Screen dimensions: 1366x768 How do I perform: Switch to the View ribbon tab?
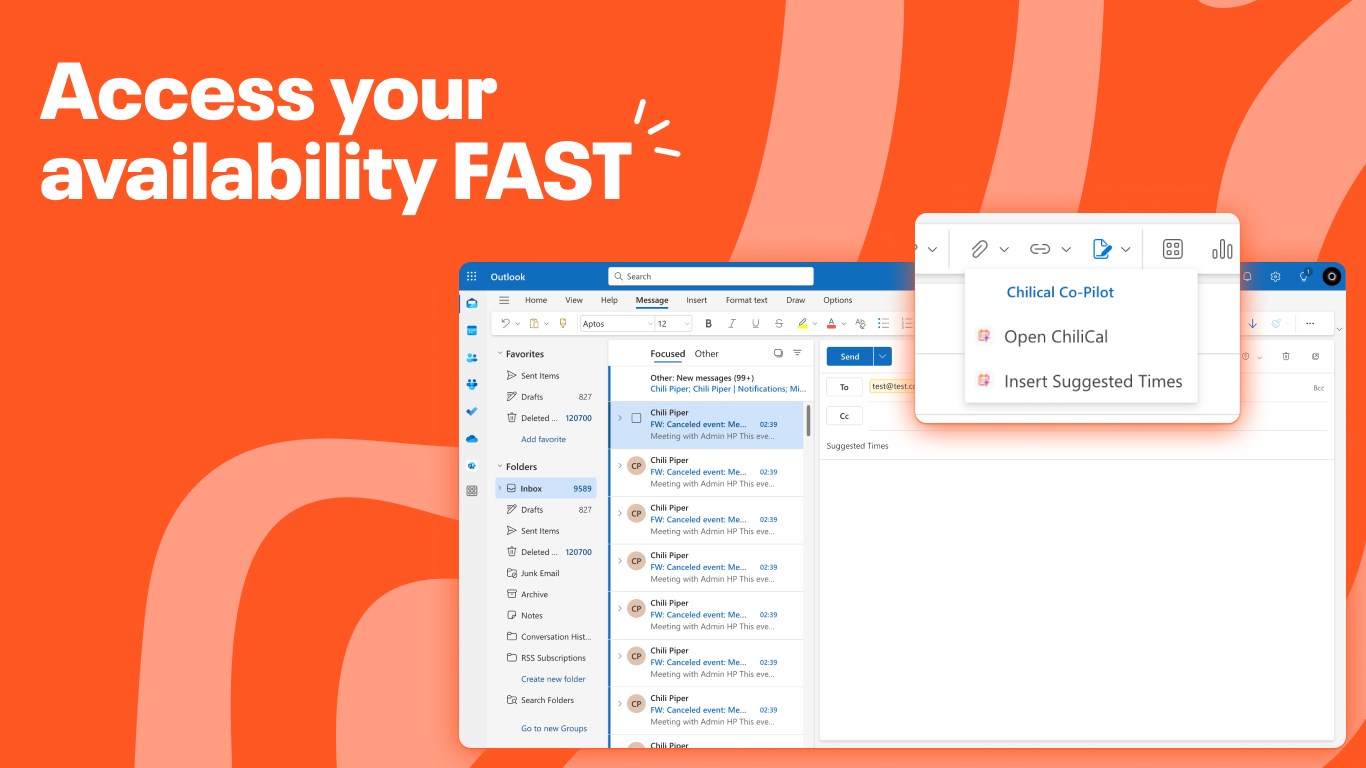[x=574, y=300]
